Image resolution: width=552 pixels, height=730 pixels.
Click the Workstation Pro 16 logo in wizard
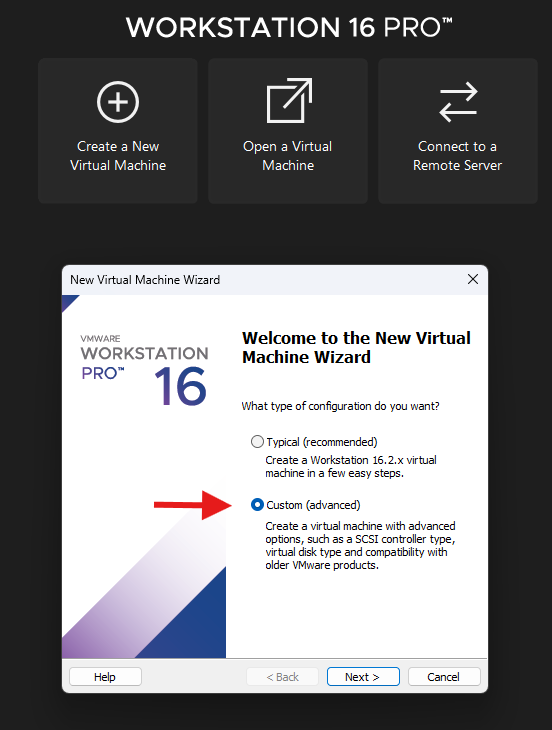tap(144, 369)
